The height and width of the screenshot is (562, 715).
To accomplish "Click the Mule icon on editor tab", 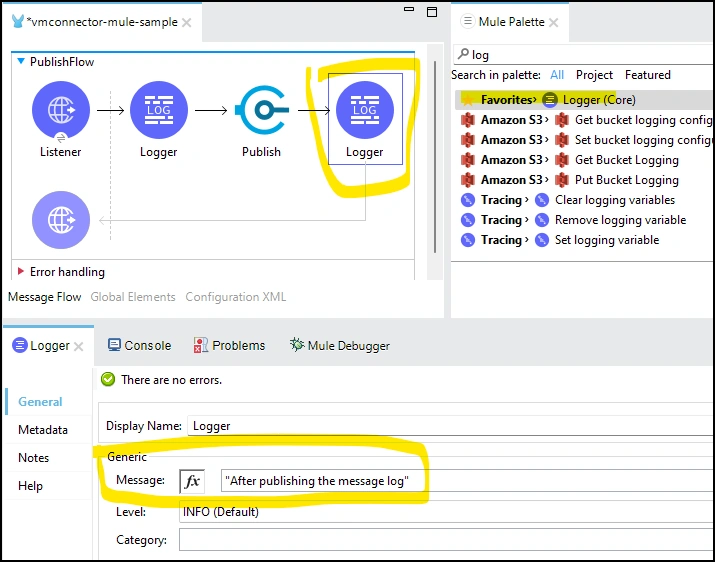I will tap(18, 21).
